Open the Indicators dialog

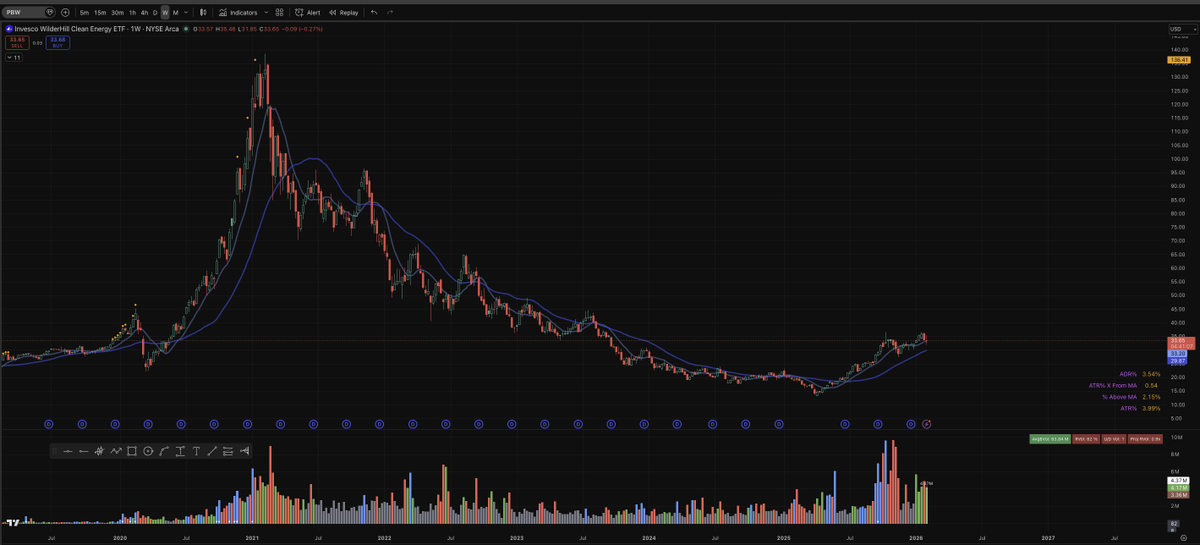[x=238, y=12]
